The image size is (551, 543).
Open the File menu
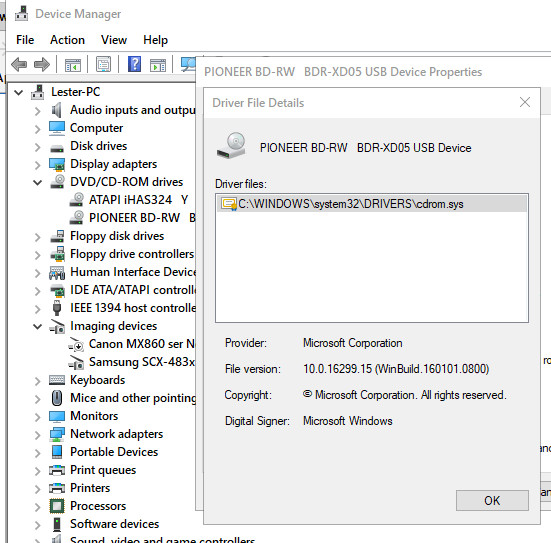click(x=25, y=40)
